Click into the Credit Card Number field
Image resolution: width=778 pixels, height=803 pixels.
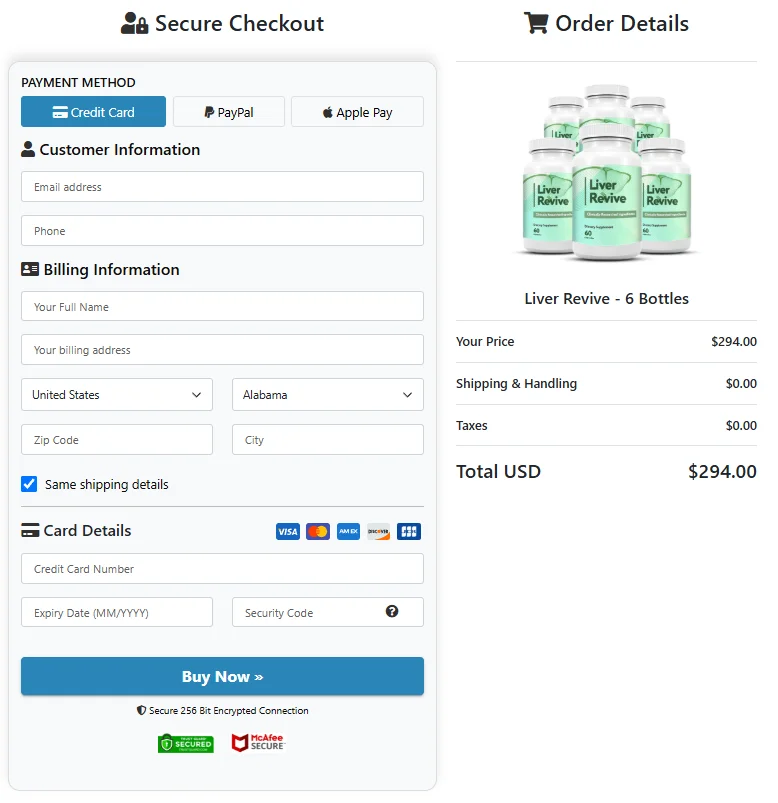[x=222, y=569]
